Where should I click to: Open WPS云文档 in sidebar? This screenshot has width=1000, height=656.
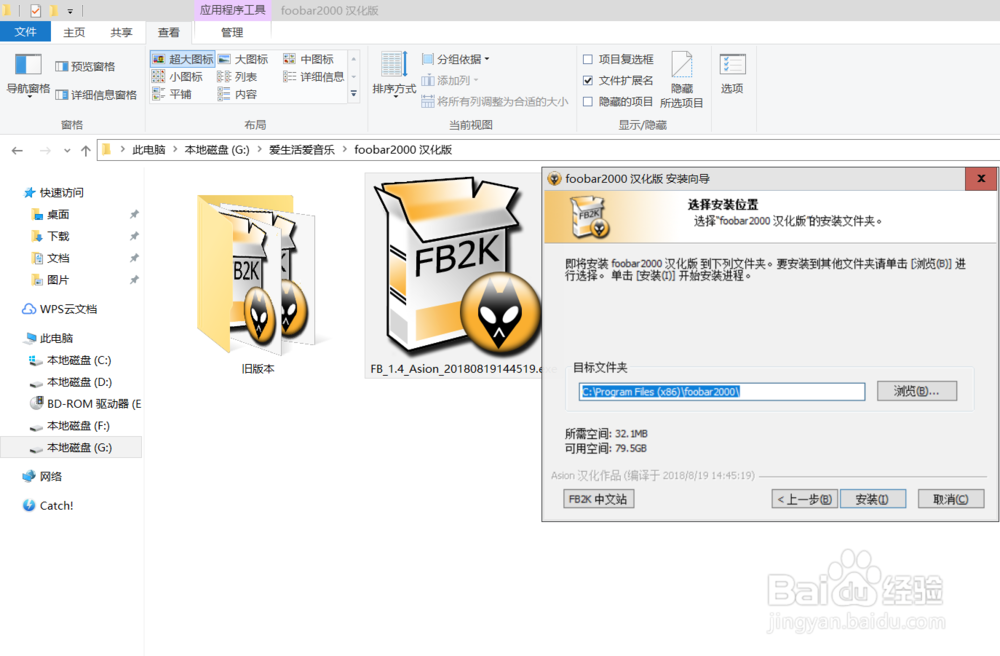pyautogui.click(x=60, y=309)
